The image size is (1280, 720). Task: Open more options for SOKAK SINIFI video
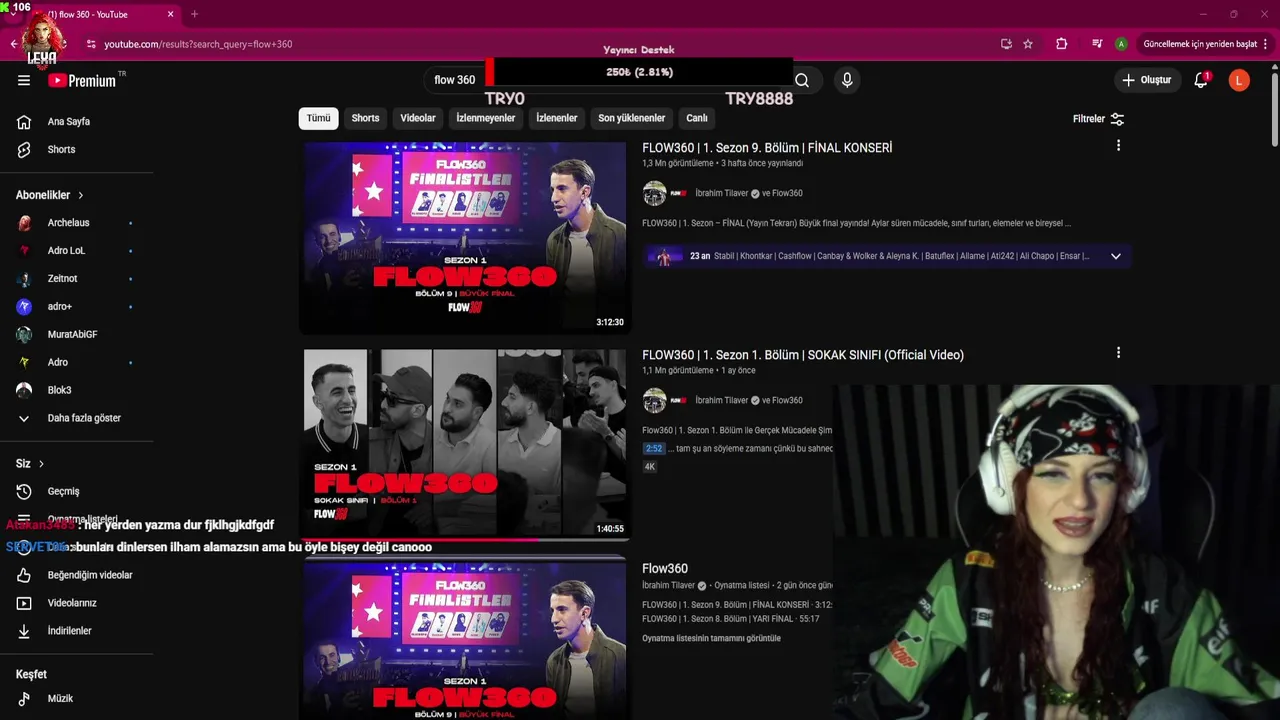1118,353
